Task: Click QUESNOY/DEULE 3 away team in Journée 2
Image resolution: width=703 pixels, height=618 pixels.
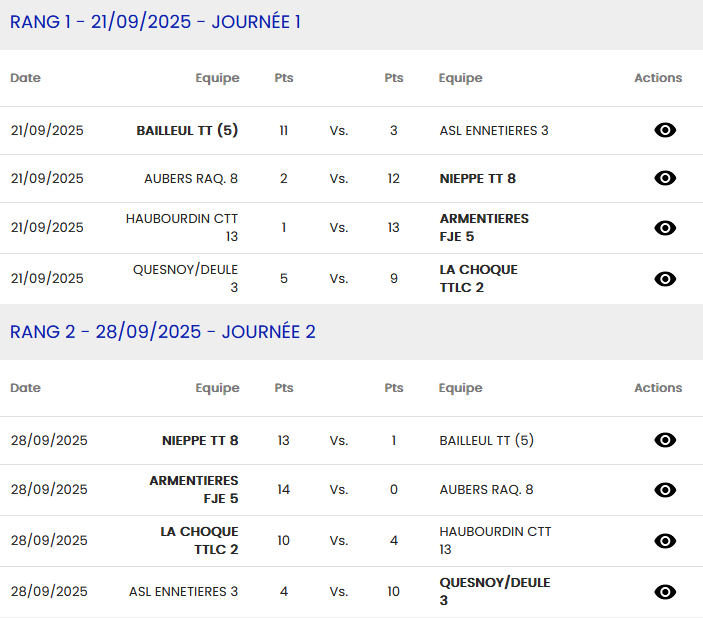Action: point(494,591)
